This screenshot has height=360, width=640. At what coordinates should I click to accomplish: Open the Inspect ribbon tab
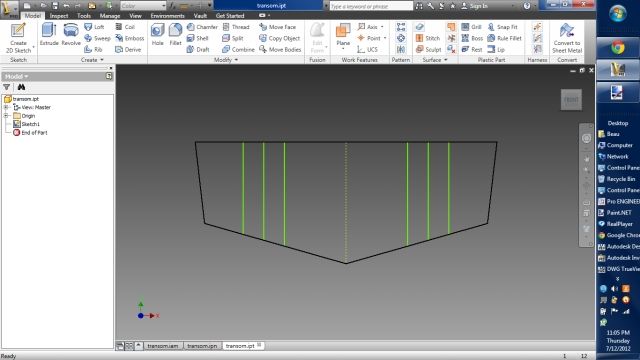click(59, 16)
